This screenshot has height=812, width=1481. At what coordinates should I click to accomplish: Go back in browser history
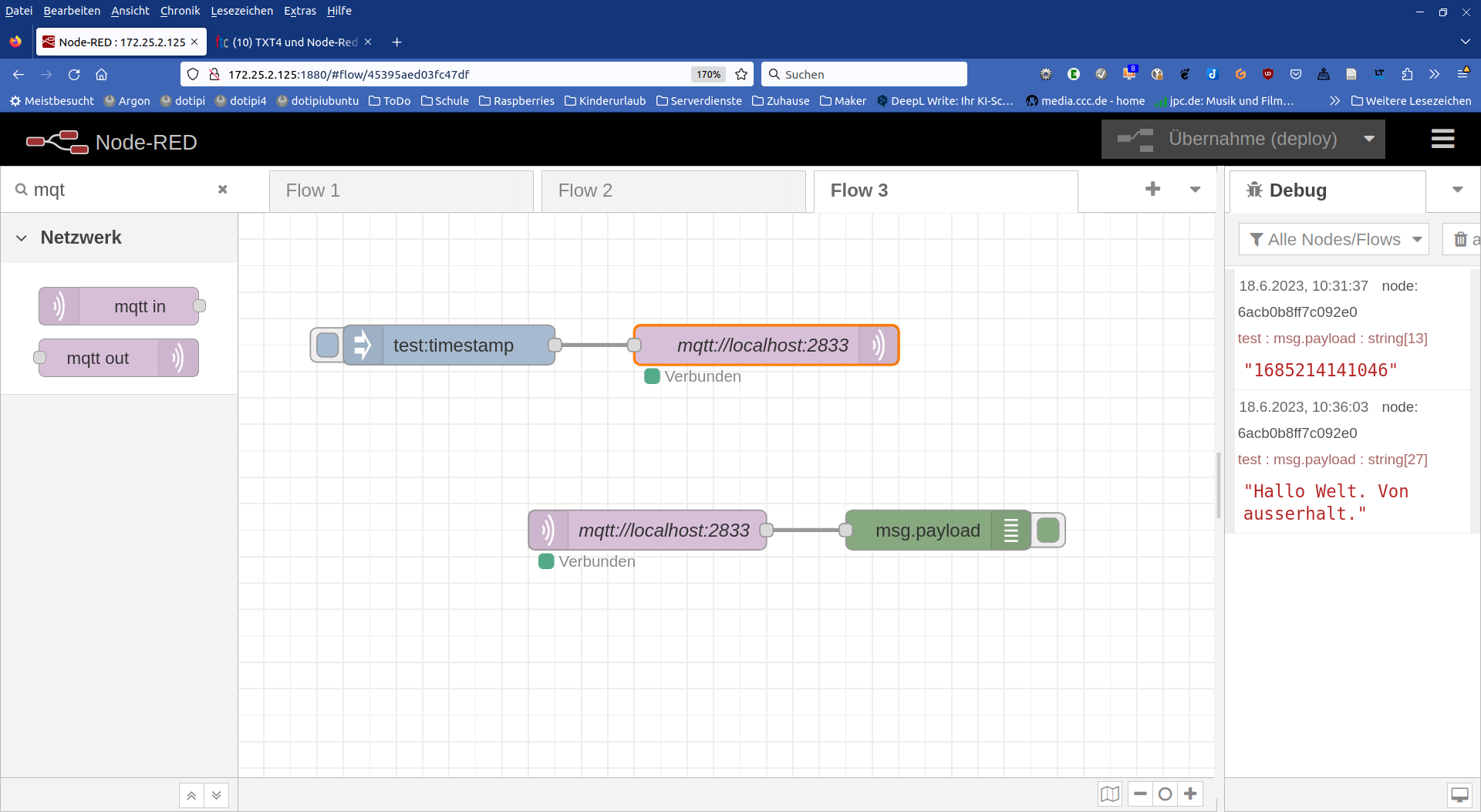[x=19, y=74]
